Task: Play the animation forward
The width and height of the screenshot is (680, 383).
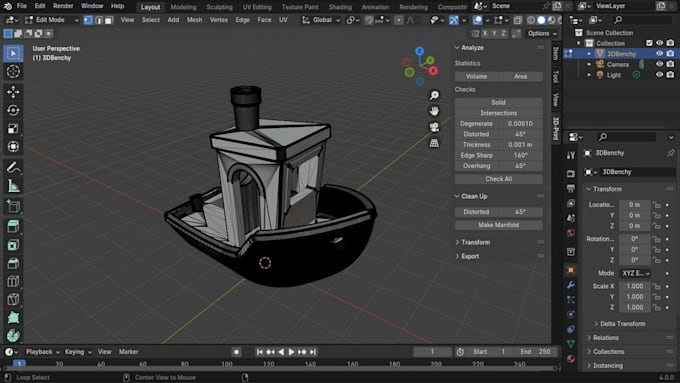Action: tap(291, 352)
